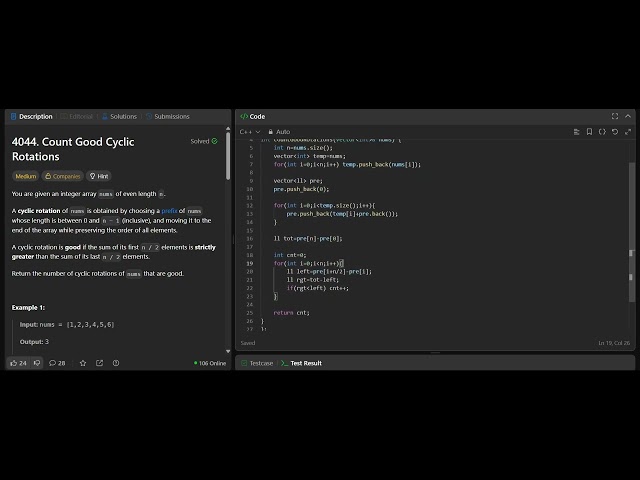Open the Editorial tab
The width and height of the screenshot is (640, 480).
coord(76,117)
